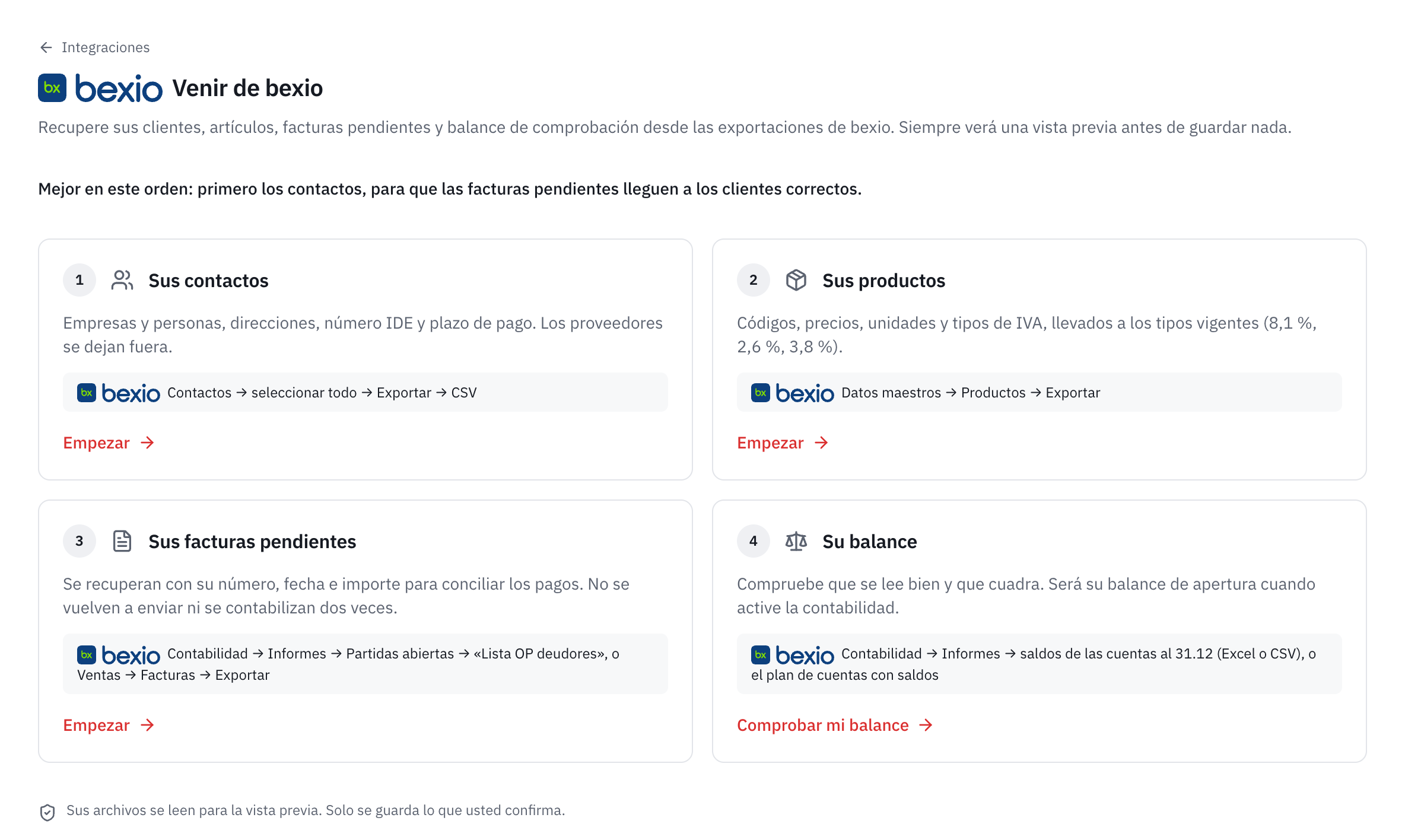The width and height of the screenshot is (1405, 840).
Task: Go back to Integraciones
Action: (x=94, y=47)
